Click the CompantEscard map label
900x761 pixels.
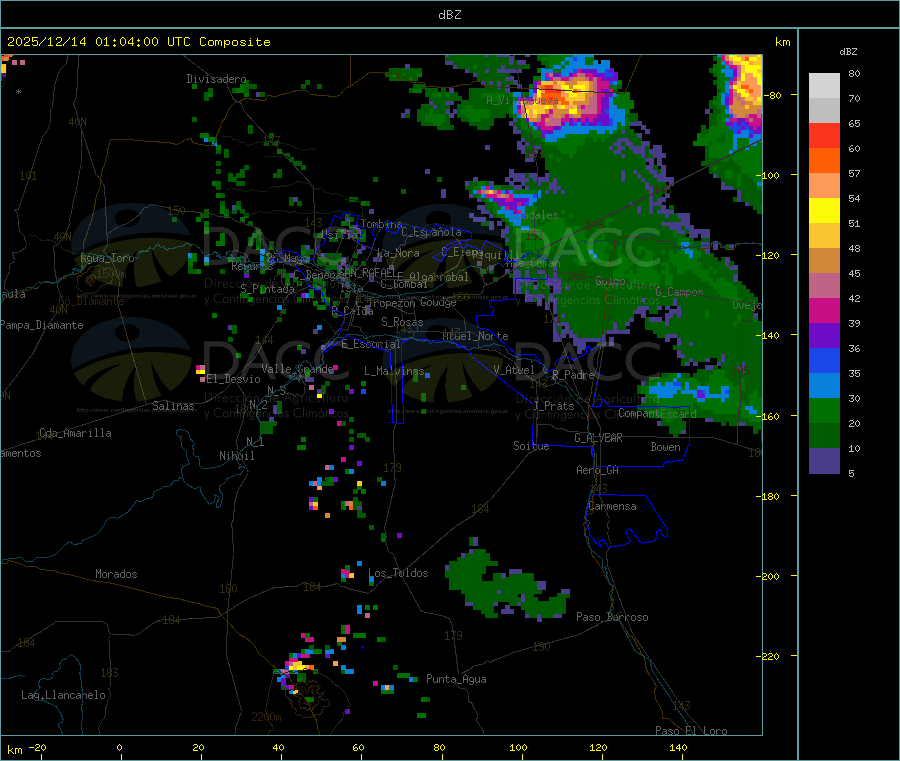[657, 413]
